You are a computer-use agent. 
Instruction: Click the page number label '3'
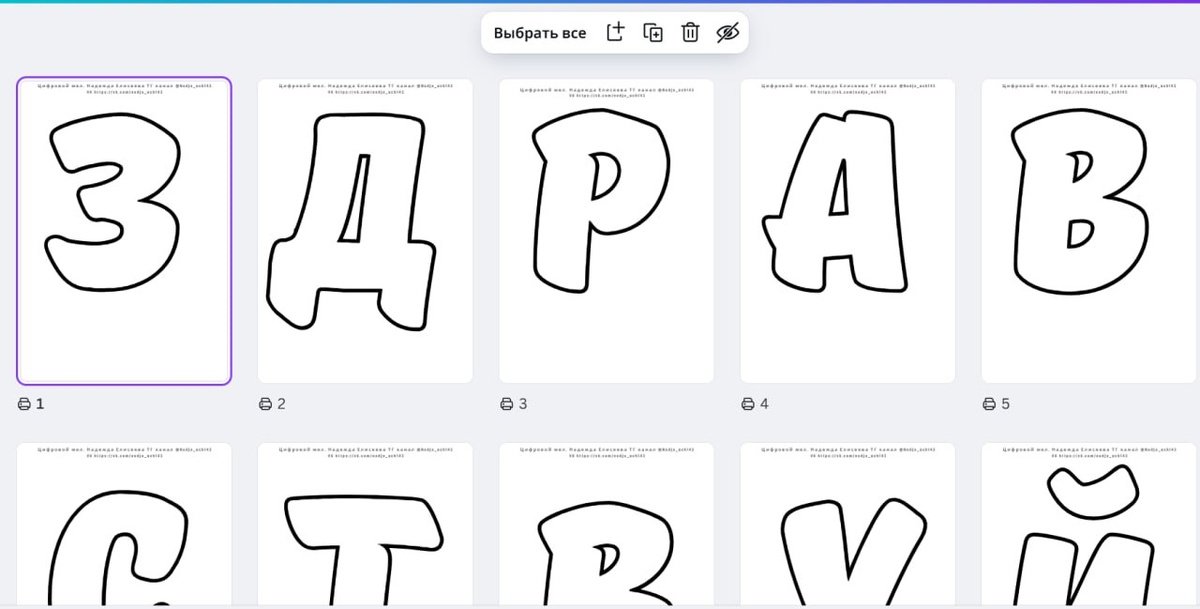point(523,404)
